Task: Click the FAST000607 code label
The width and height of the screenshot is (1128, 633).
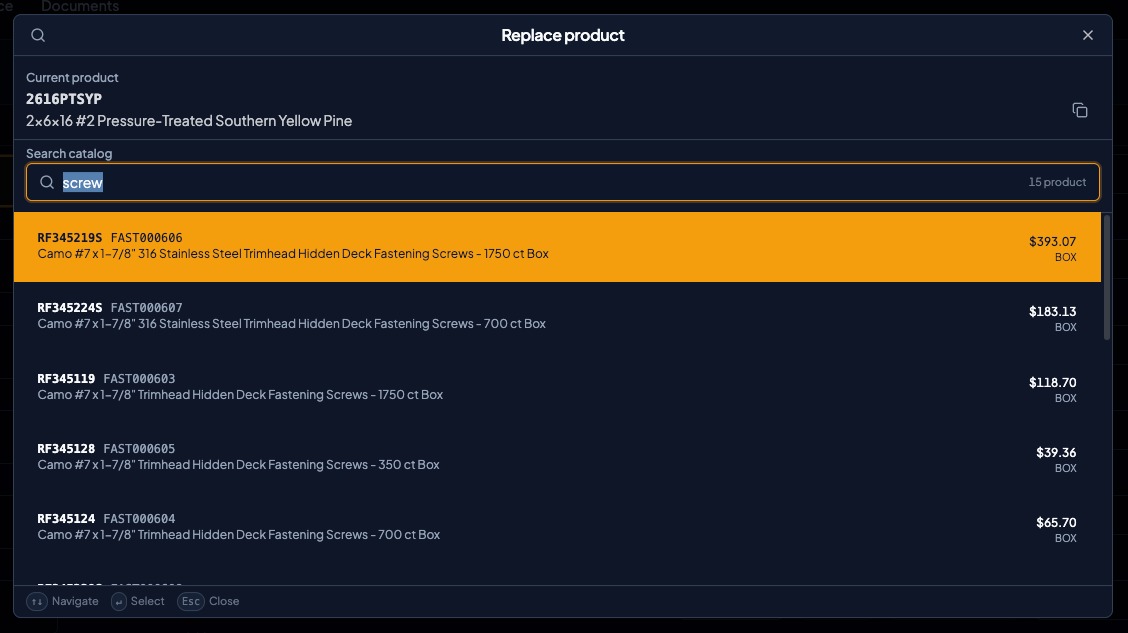Action: 147,308
